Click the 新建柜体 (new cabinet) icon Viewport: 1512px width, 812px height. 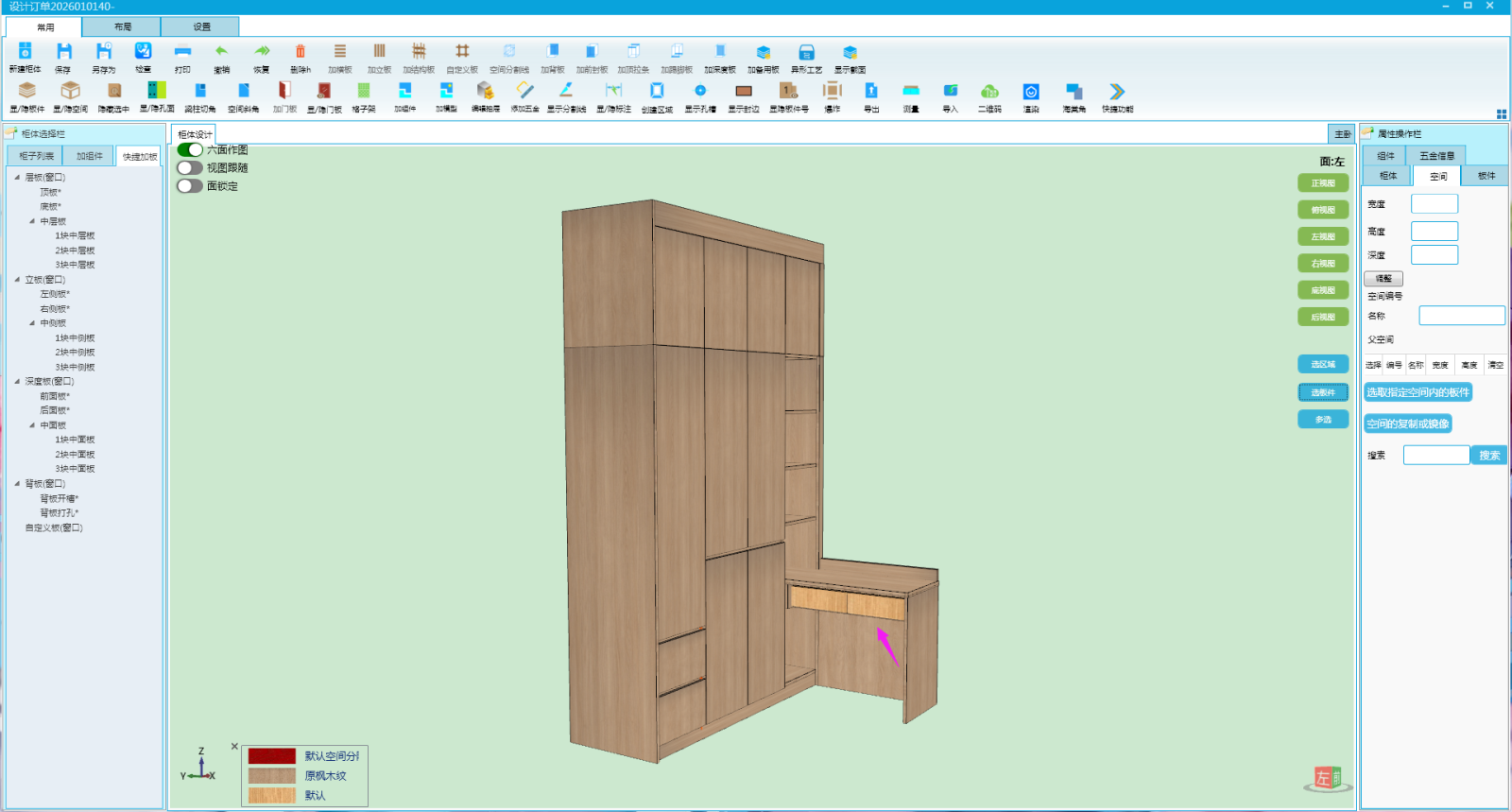coord(26,52)
